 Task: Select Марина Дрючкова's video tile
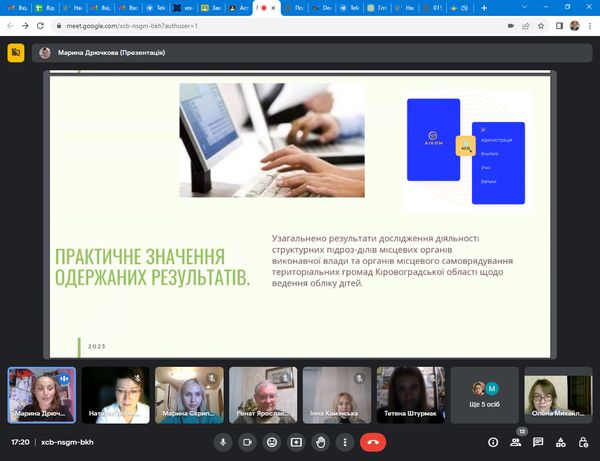[41, 394]
